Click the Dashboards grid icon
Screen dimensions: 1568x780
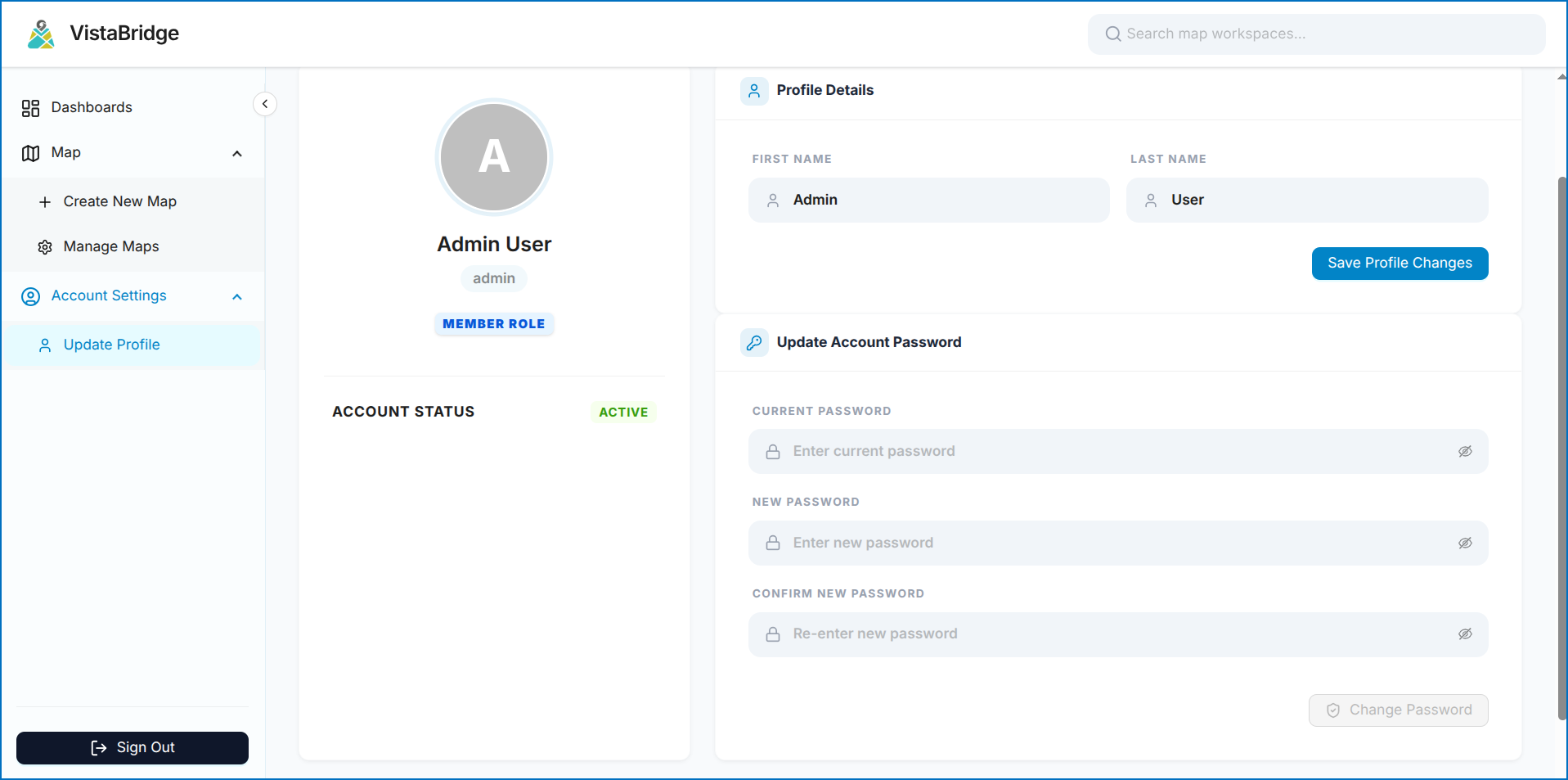tap(31, 108)
